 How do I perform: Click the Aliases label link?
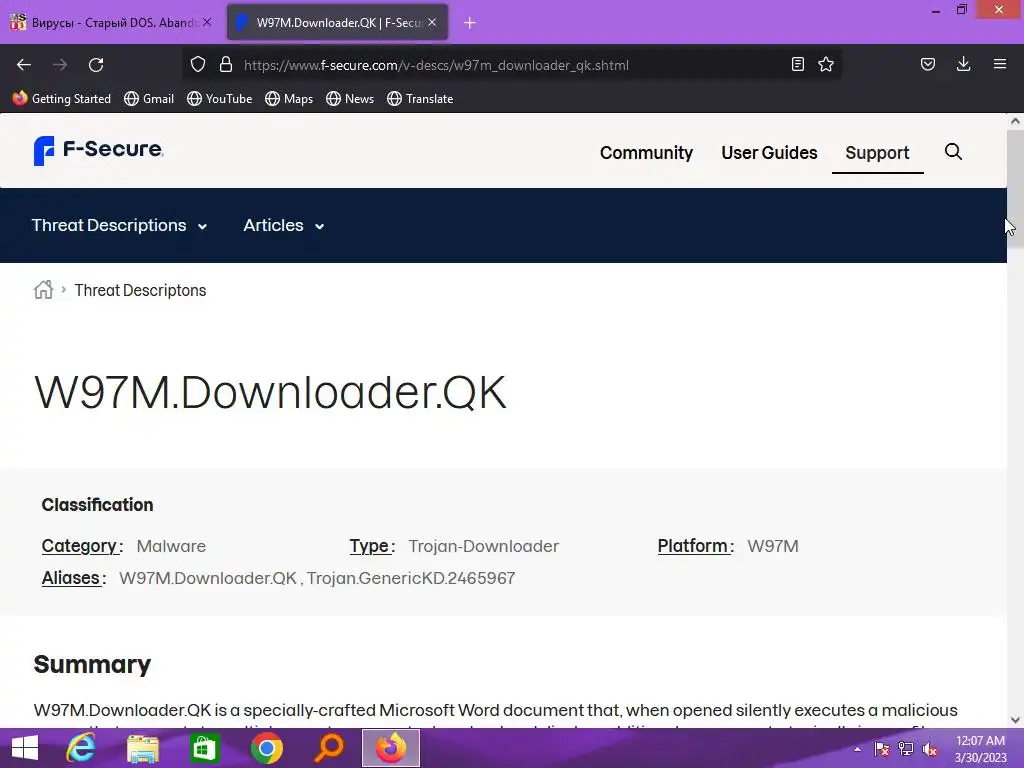click(71, 578)
